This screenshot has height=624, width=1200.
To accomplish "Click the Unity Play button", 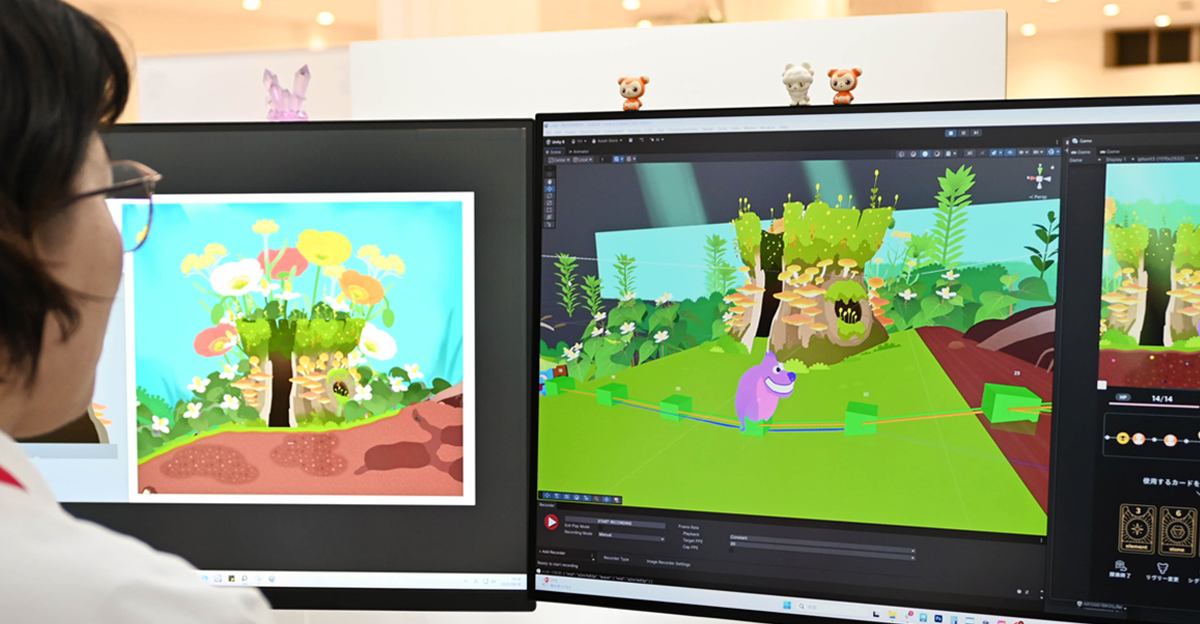I will [951, 133].
